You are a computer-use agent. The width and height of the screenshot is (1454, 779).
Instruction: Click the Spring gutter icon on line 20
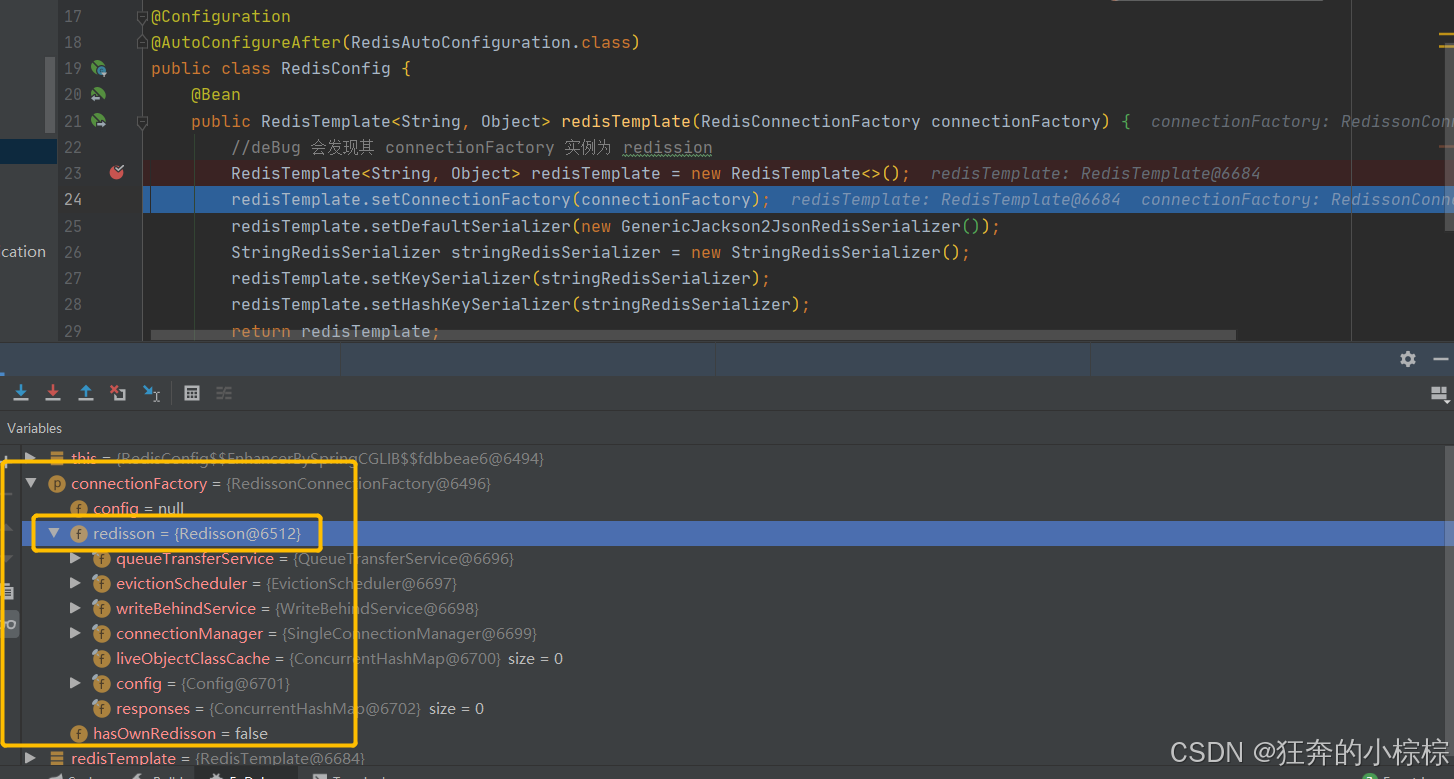tap(98, 94)
